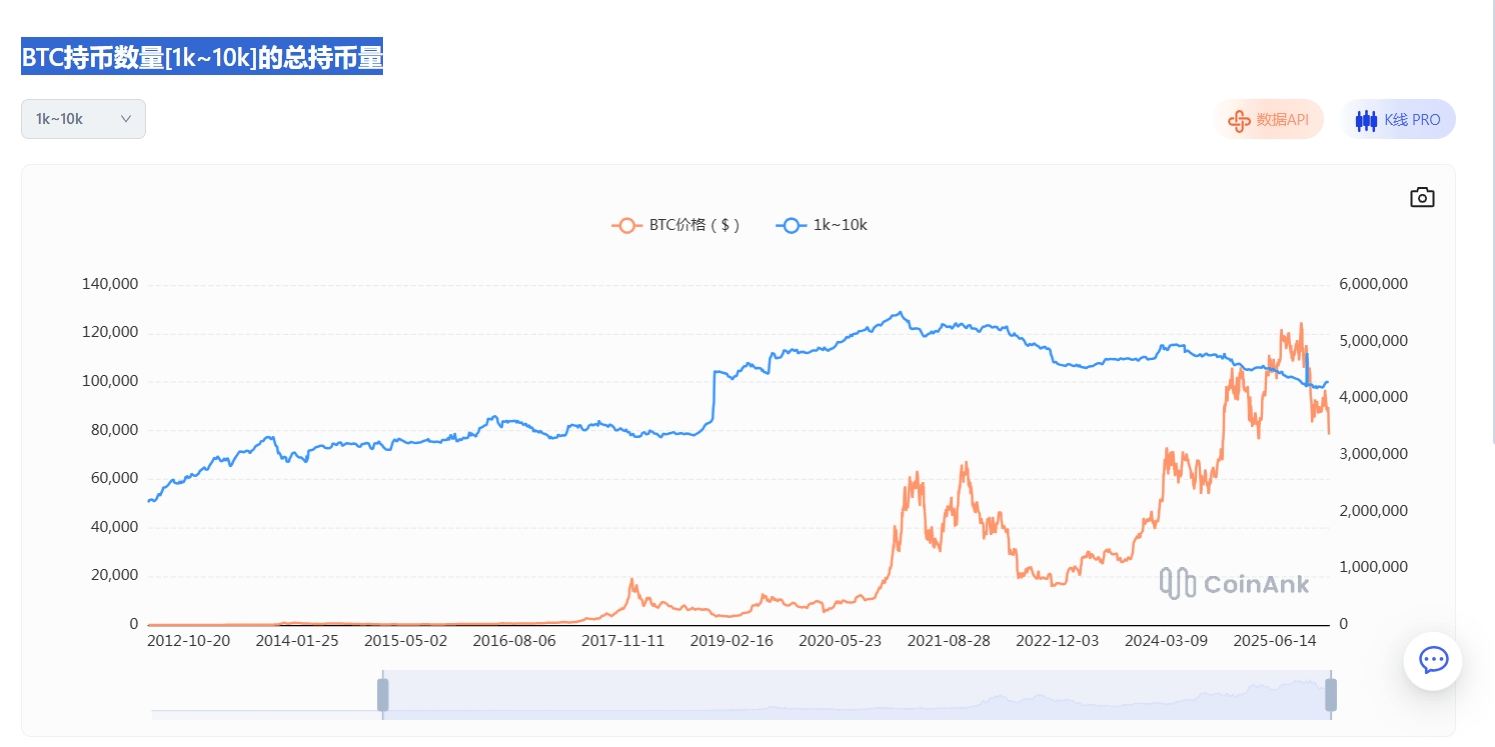The height and width of the screenshot is (747, 1495).
Task: Click the 2021-08-28 date axis label
Action: [948, 641]
